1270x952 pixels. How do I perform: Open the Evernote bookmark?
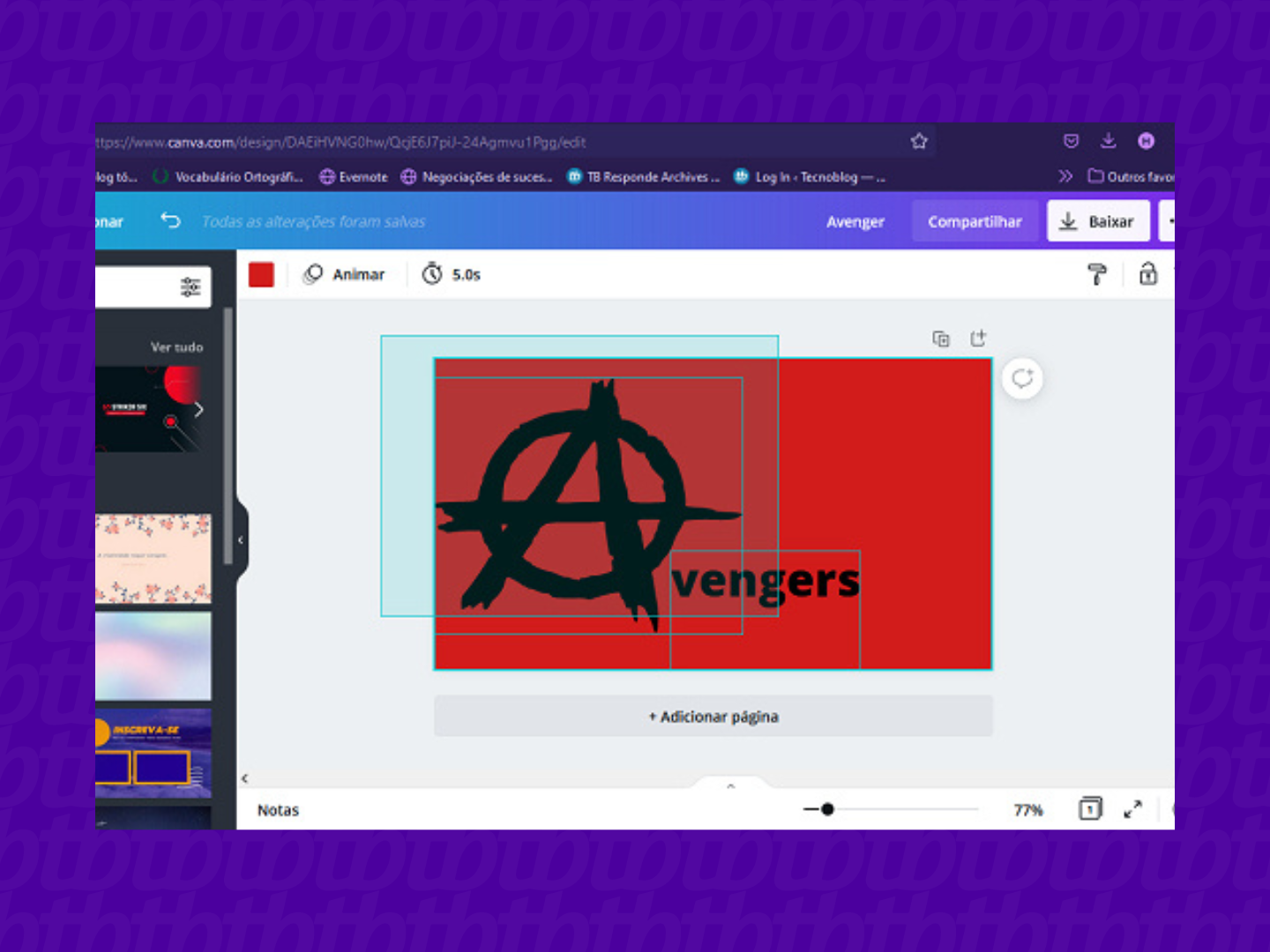tap(354, 176)
